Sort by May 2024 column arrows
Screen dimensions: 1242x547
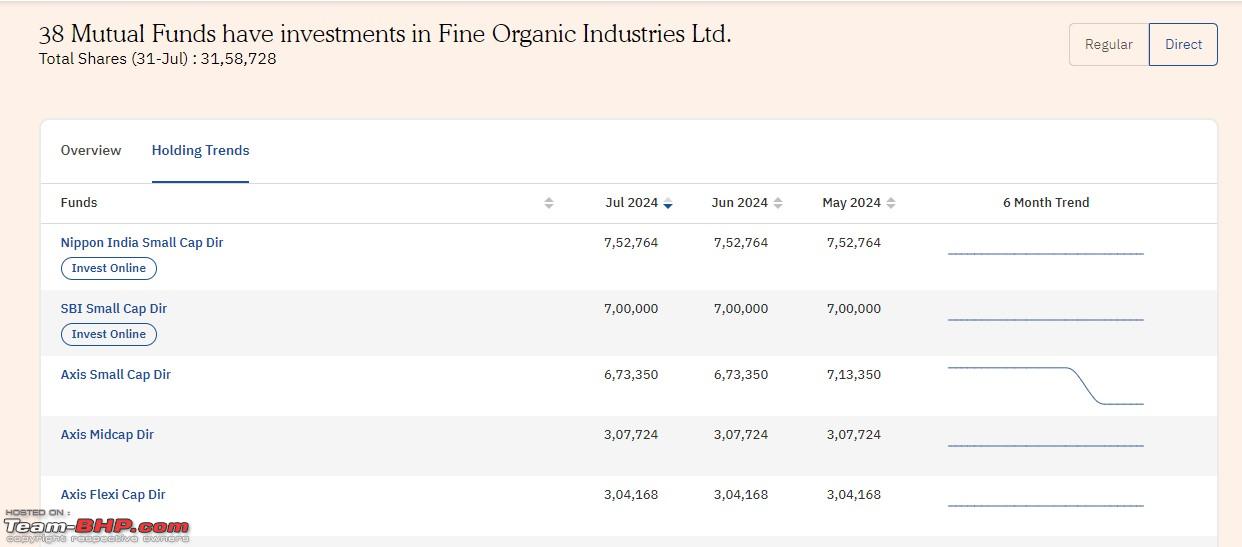pos(891,203)
